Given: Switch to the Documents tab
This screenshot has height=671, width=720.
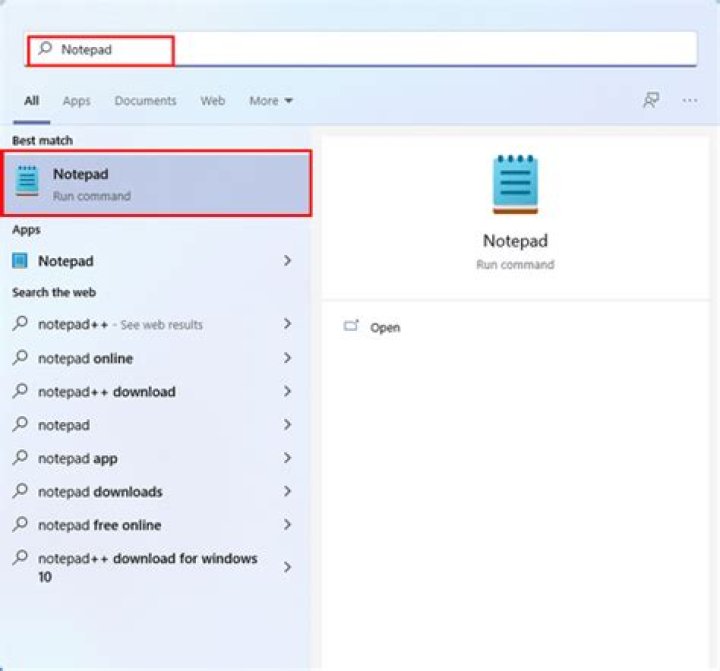Looking at the screenshot, I should tap(145, 101).
